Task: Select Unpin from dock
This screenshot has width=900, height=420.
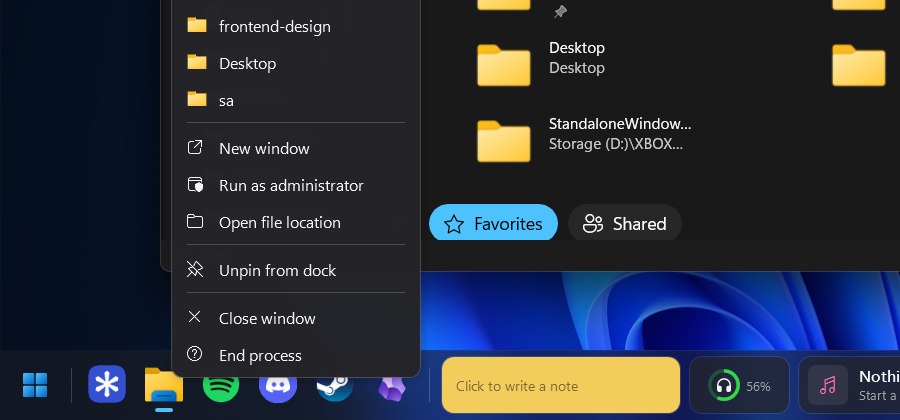Action: pyautogui.click(x=296, y=270)
